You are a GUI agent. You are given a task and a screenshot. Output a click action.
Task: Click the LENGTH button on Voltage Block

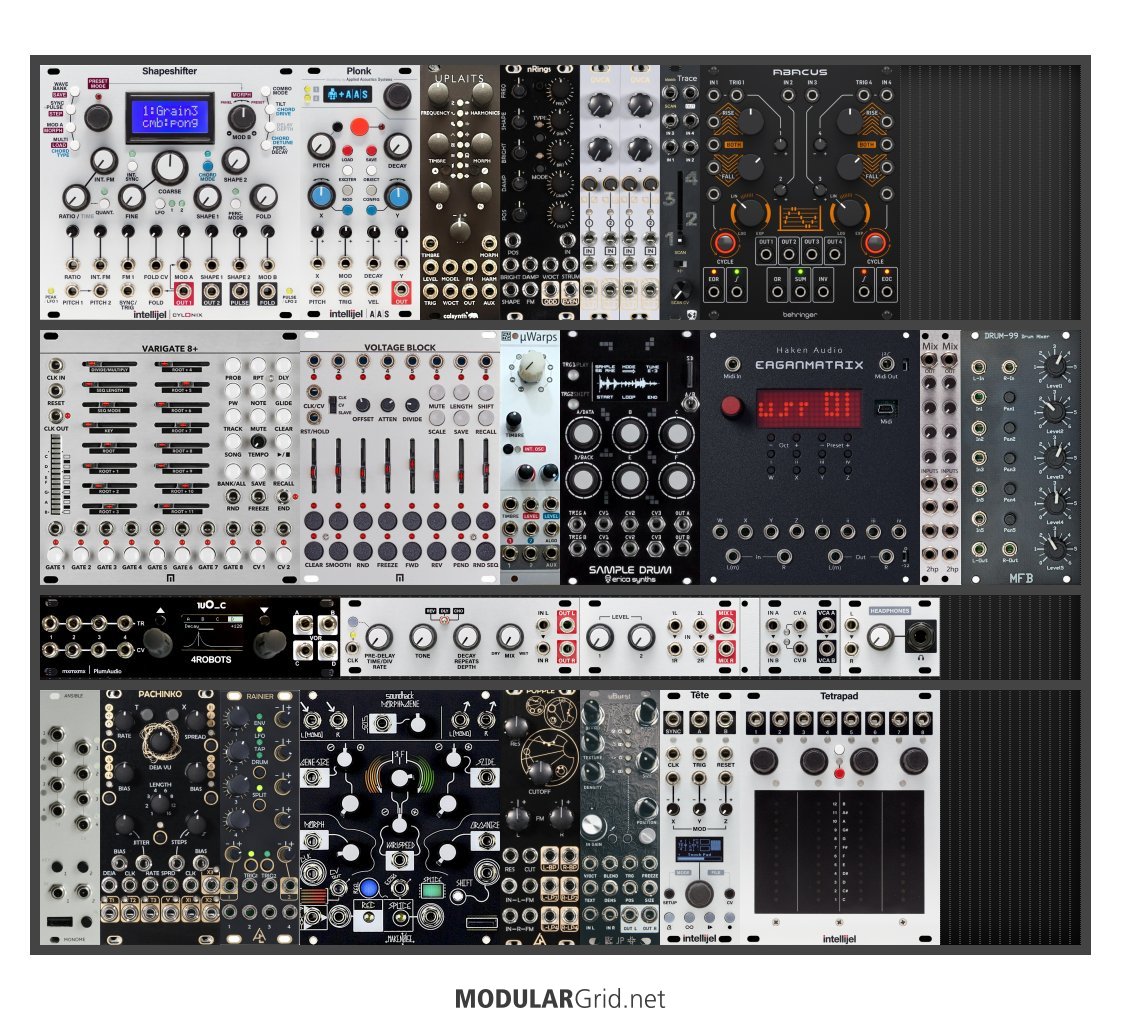[x=461, y=392]
